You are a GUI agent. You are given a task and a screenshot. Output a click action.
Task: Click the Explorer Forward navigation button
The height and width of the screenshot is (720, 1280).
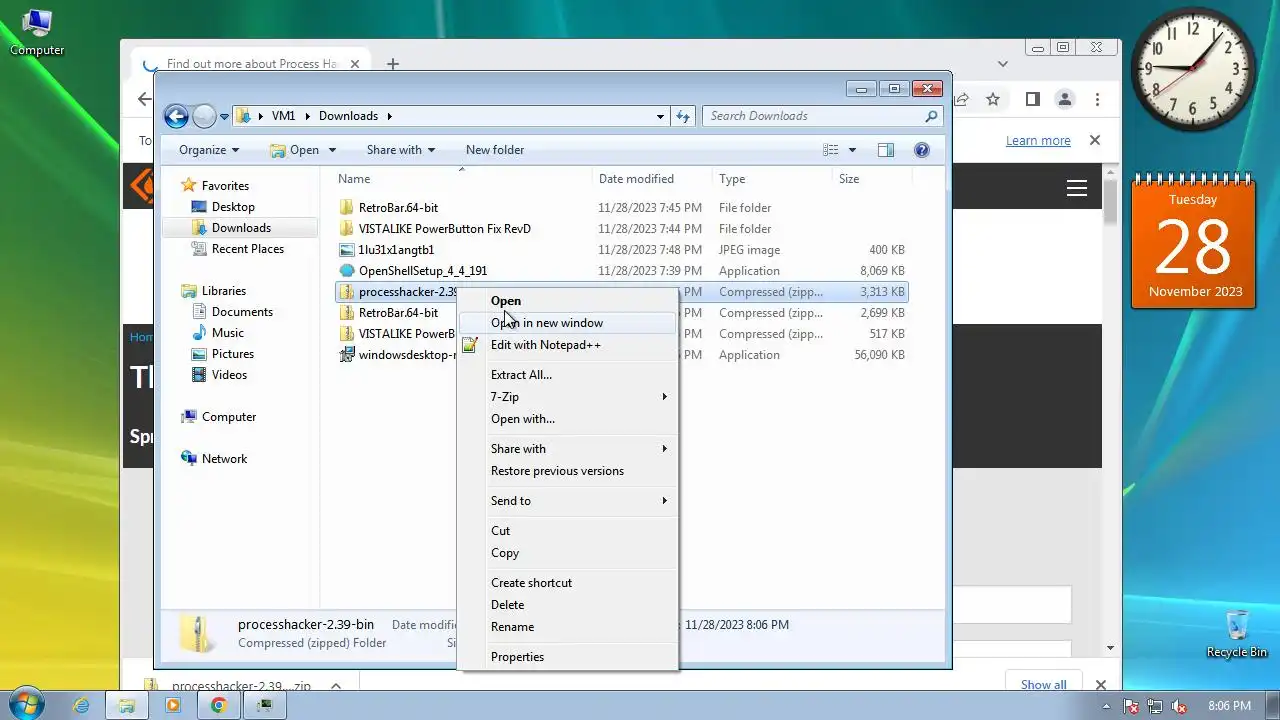[x=204, y=116]
